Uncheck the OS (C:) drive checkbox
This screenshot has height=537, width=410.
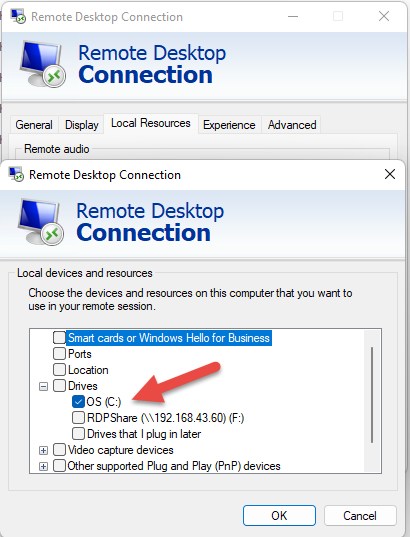pyautogui.click(x=78, y=402)
